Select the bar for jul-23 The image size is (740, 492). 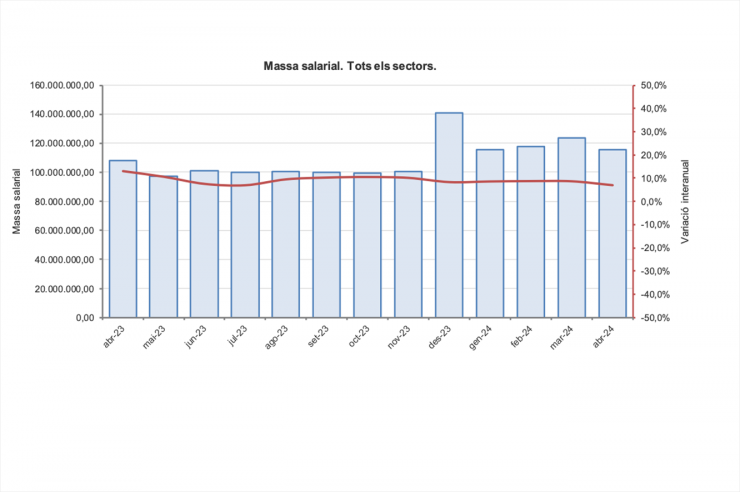point(245,250)
